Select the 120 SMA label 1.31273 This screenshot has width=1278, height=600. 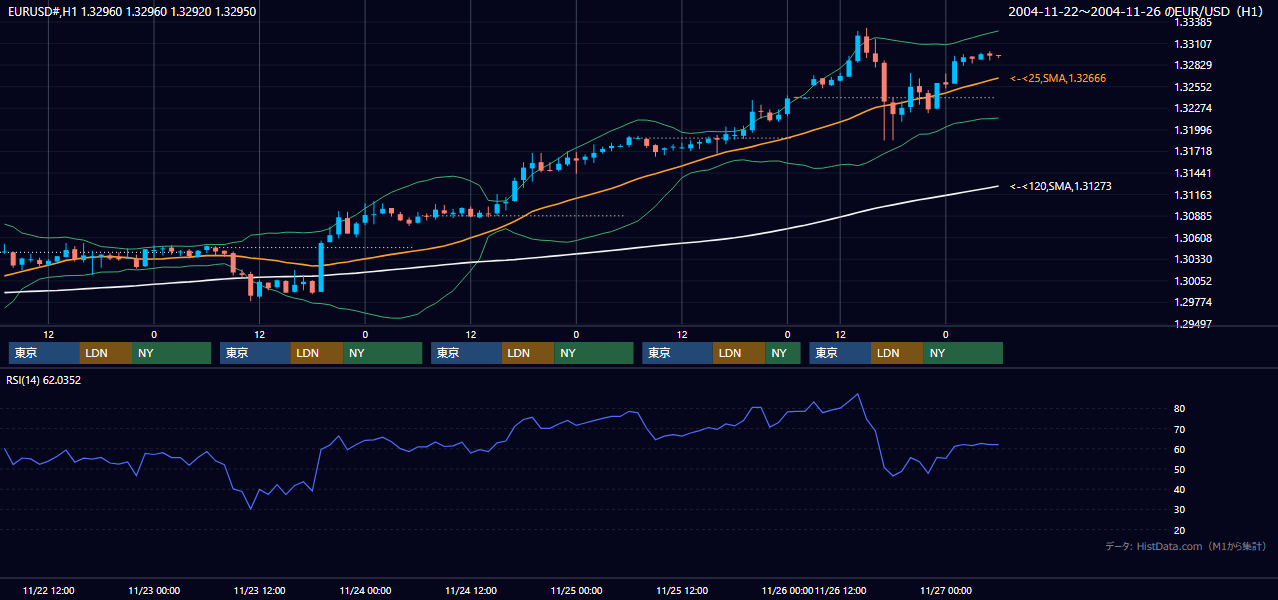click(x=1060, y=186)
